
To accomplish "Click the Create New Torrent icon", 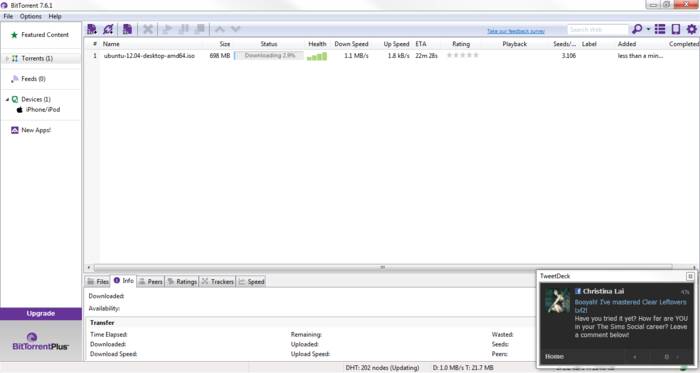I will point(127,29).
